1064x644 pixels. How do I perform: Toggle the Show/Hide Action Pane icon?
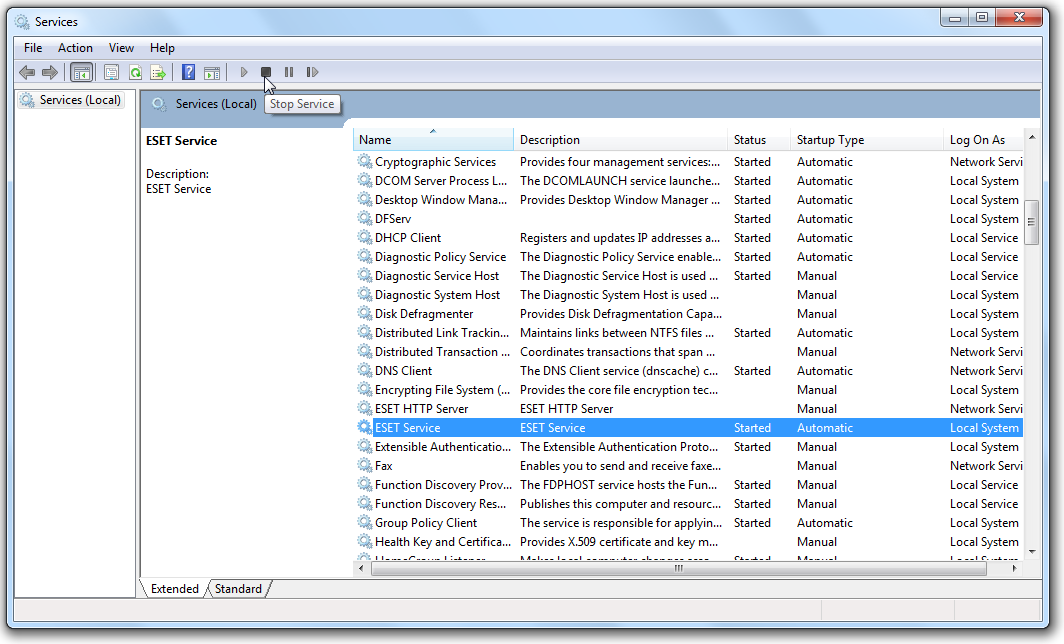212,72
